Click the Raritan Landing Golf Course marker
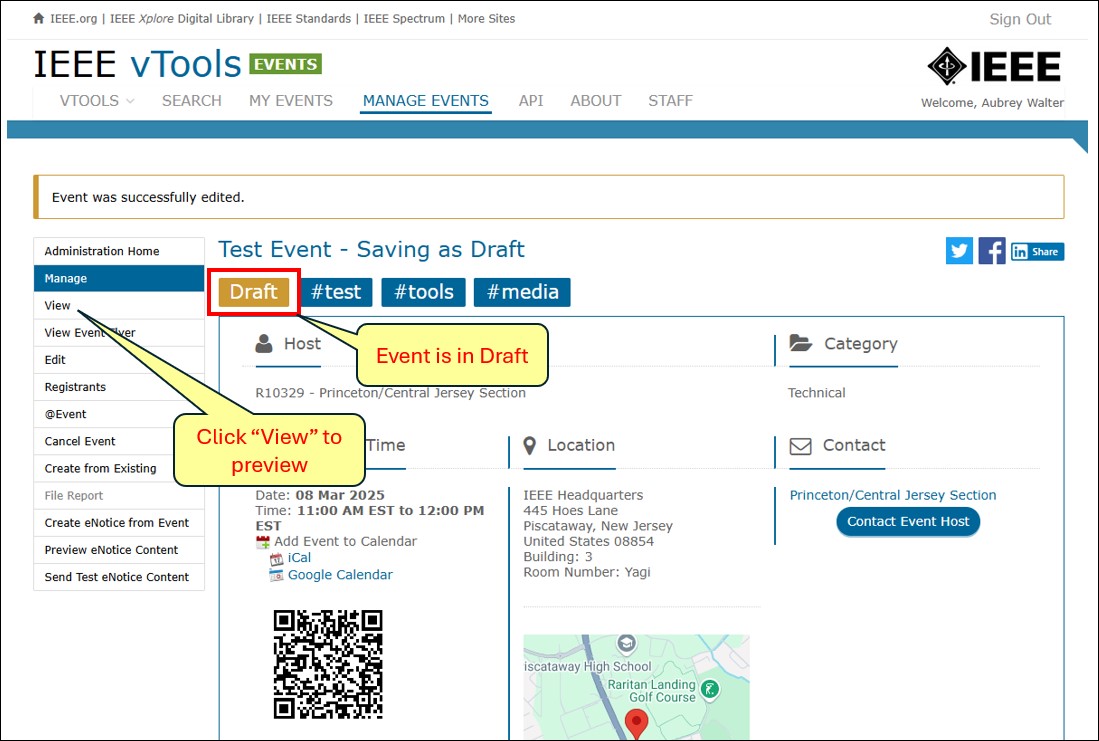This screenshot has height=741, width=1099. (x=710, y=689)
